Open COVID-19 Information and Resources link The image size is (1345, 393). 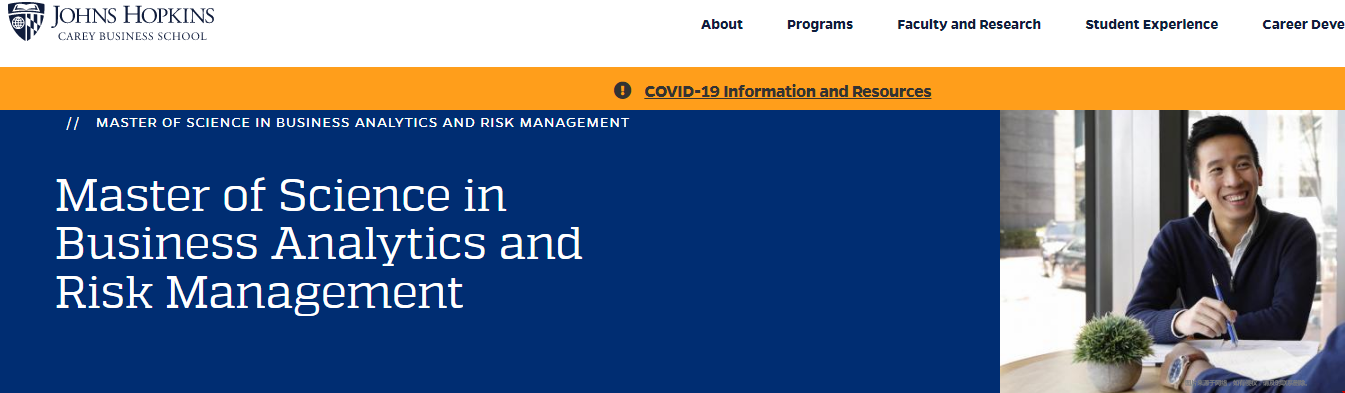[x=788, y=91]
